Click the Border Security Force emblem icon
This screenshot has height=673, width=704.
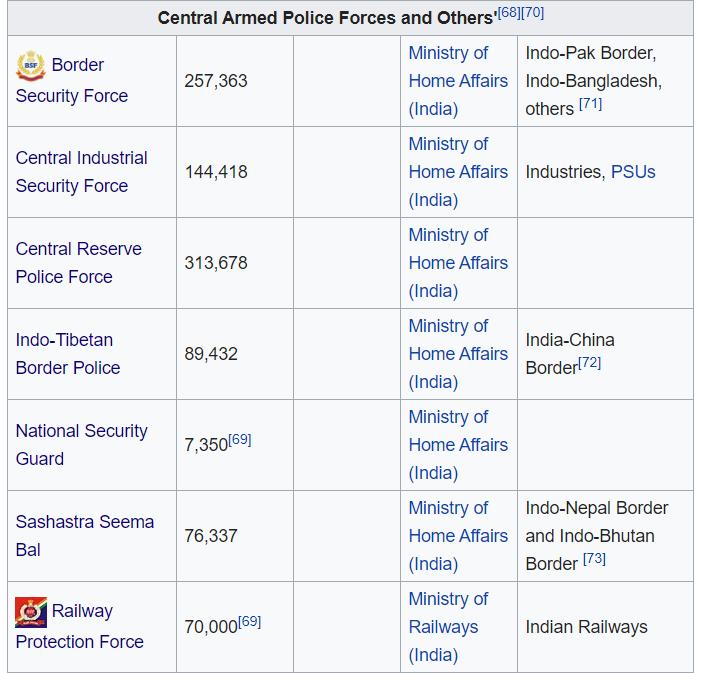click(31, 66)
